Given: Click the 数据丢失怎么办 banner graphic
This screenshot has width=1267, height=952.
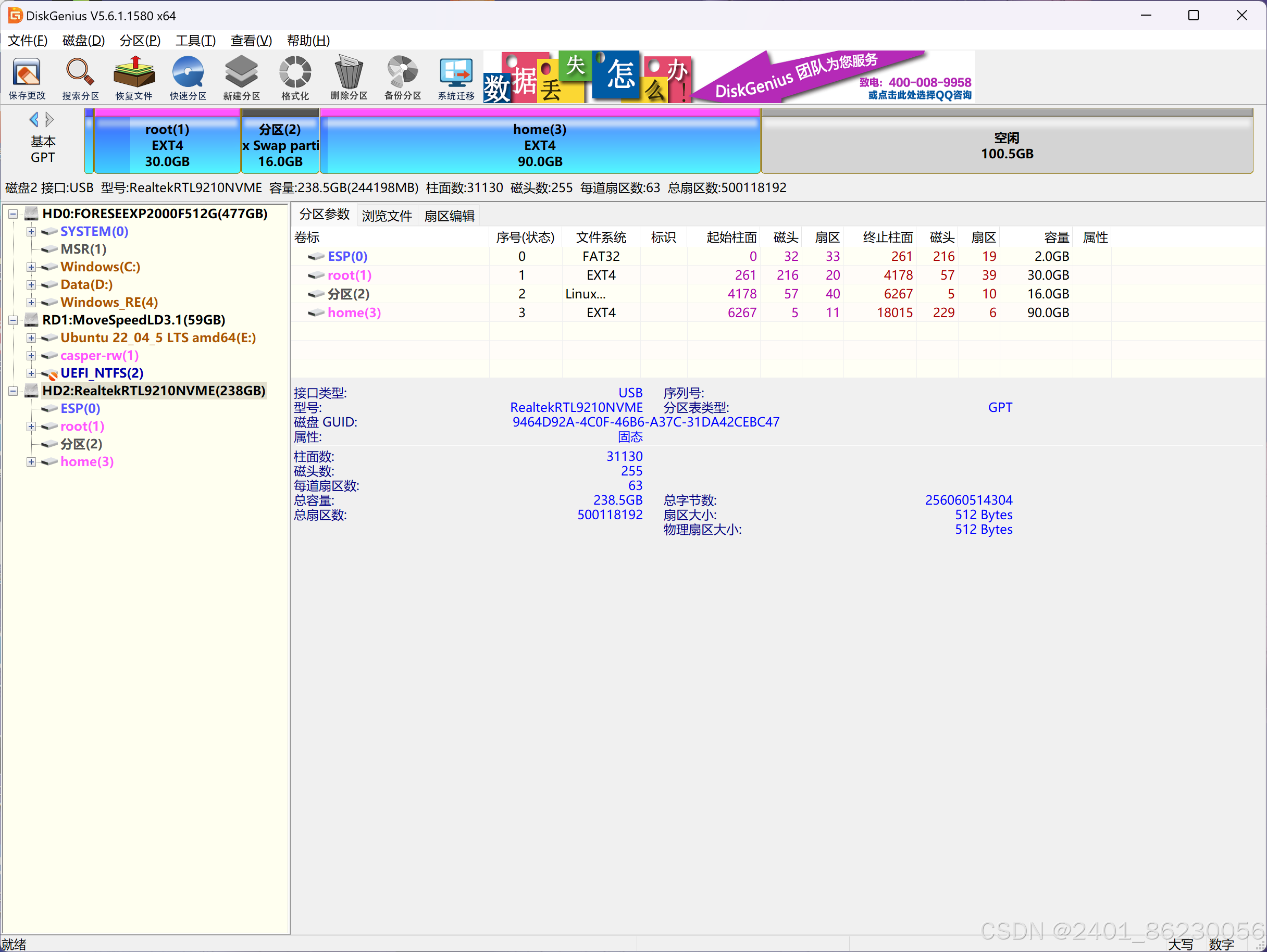Looking at the screenshot, I should (587, 77).
